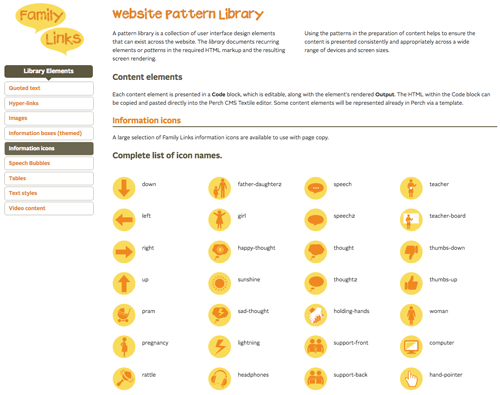The height and width of the screenshot is (395, 500).
Task: Click the 'headphones' label text
Action: (253, 375)
